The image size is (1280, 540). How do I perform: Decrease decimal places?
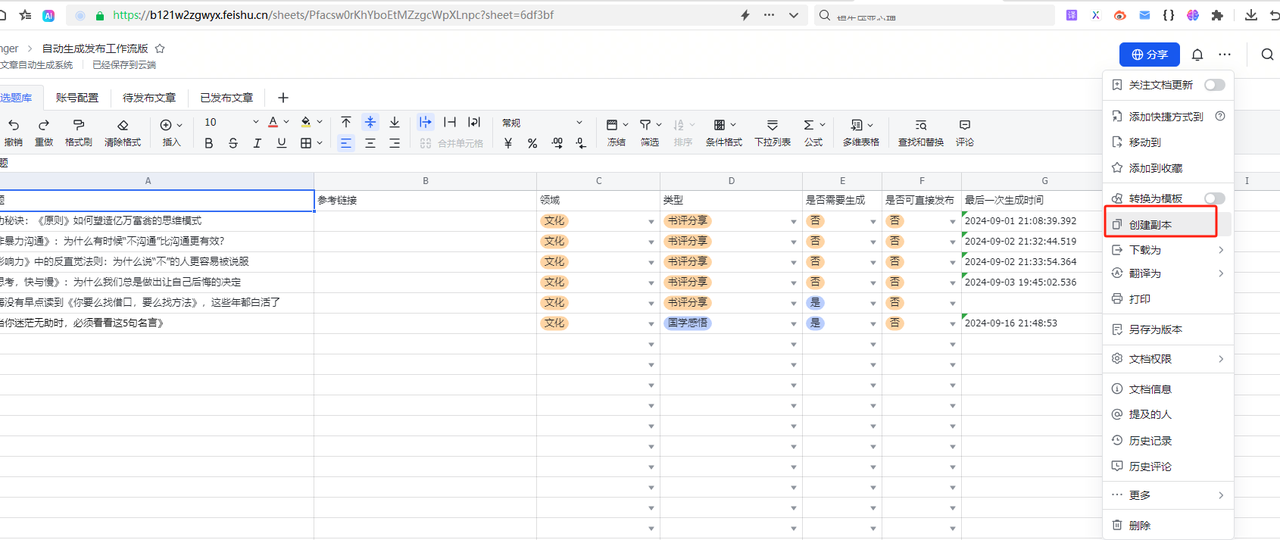[581, 143]
